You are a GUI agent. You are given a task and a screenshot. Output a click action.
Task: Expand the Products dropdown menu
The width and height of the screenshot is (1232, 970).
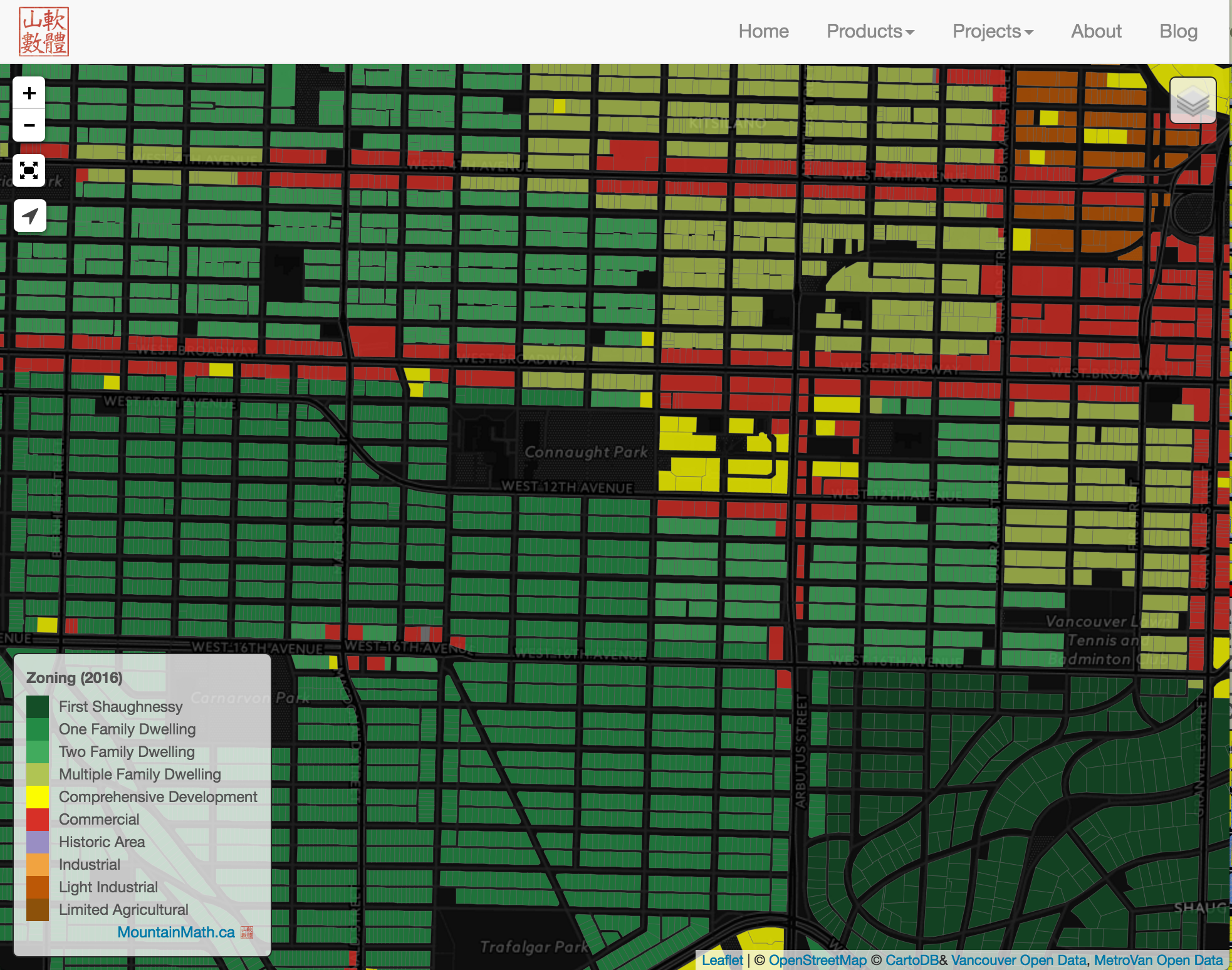point(870,31)
